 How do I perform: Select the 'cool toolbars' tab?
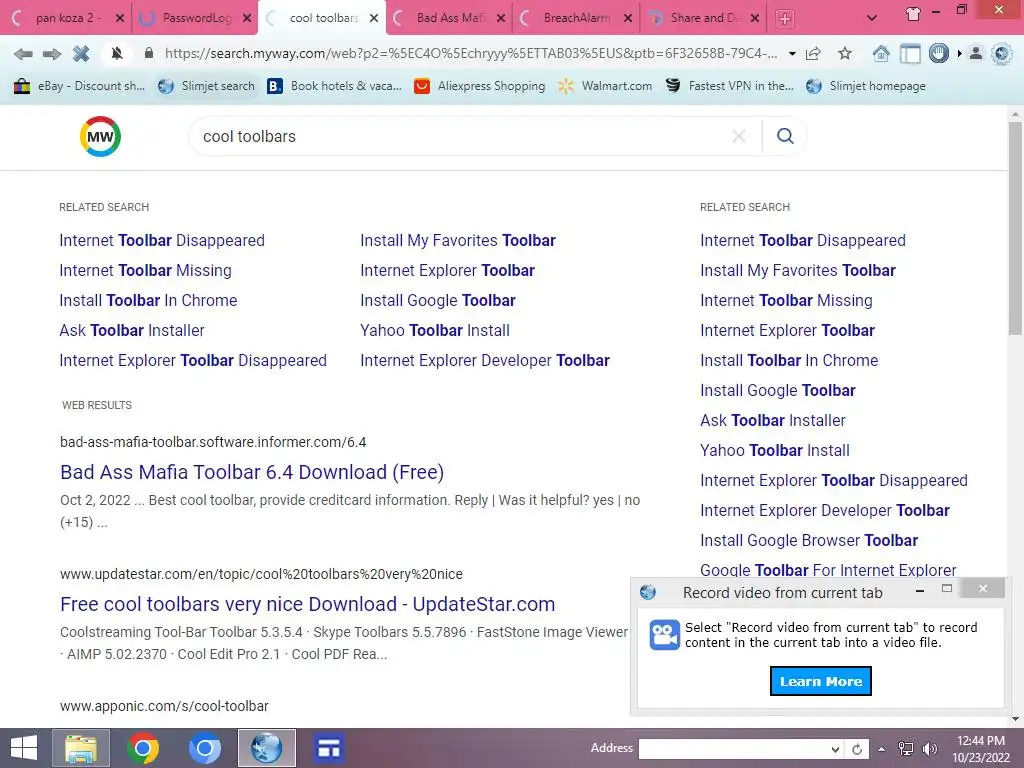324,18
